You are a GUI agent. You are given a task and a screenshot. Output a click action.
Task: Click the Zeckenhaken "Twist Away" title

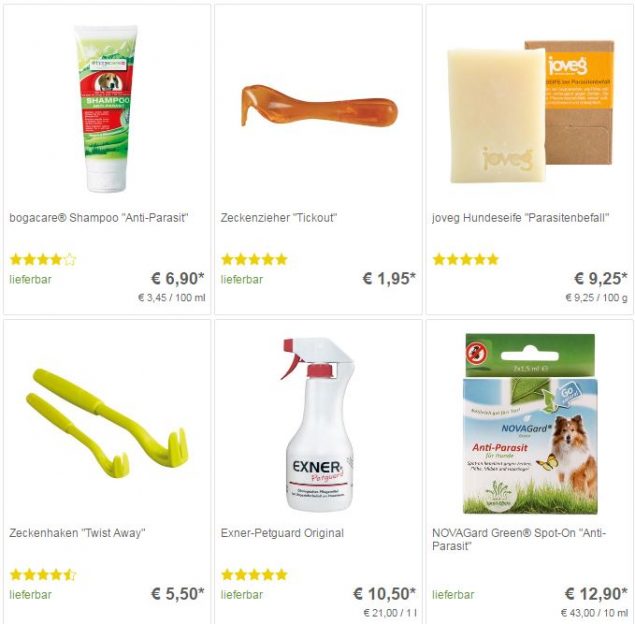click(x=77, y=533)
